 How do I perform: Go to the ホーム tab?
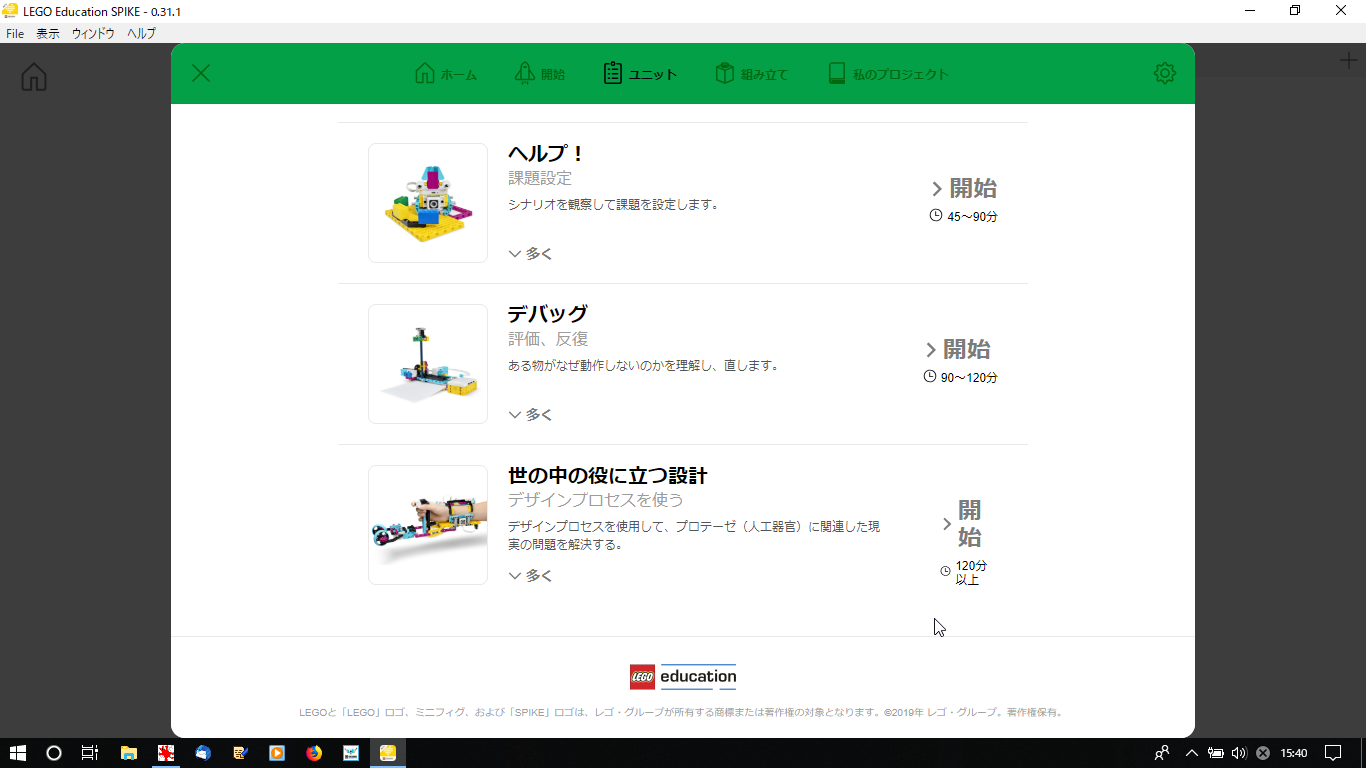coord(446,74)
